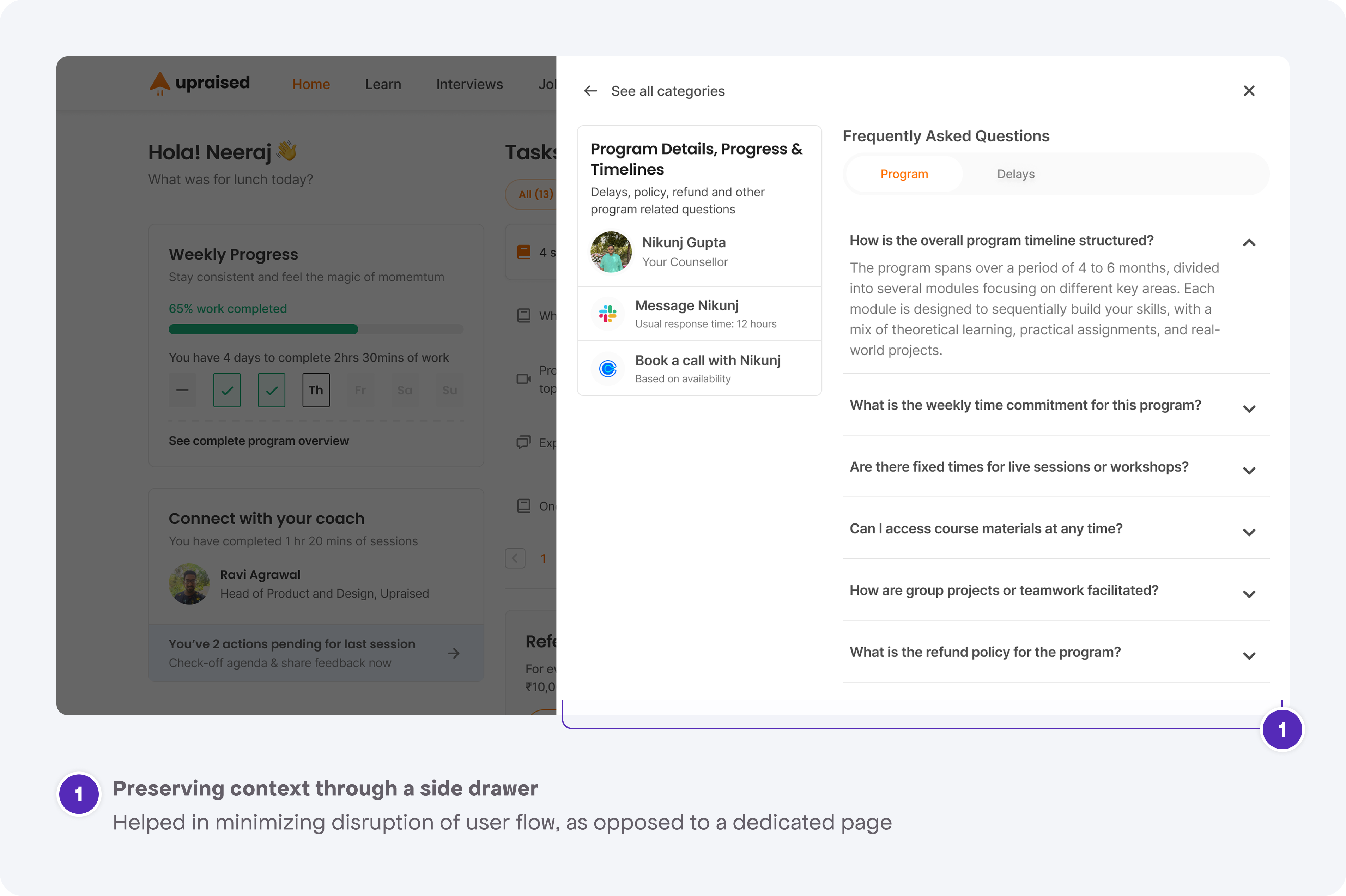Viewport: 1346px width, 896px height.
Task: Click the 65% work completed label
Action: click(x=228, y=309)
